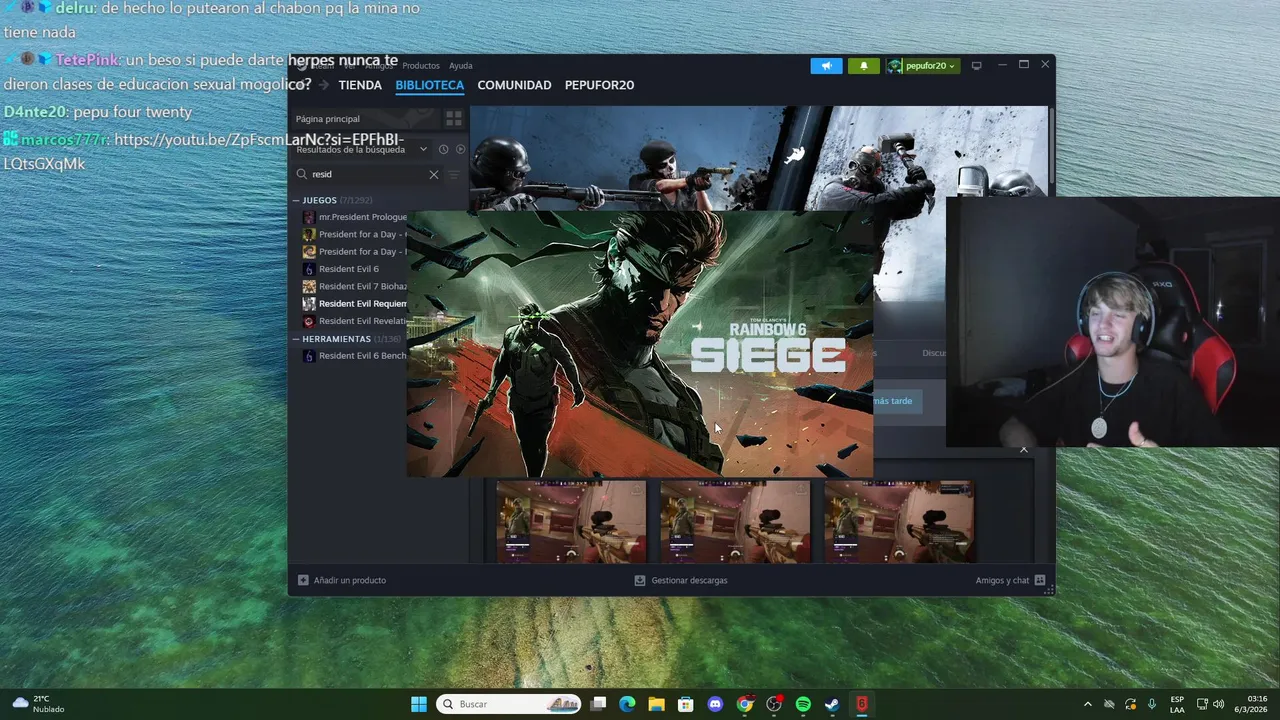Open Discord from taskbar

click(x=715, y=704)
